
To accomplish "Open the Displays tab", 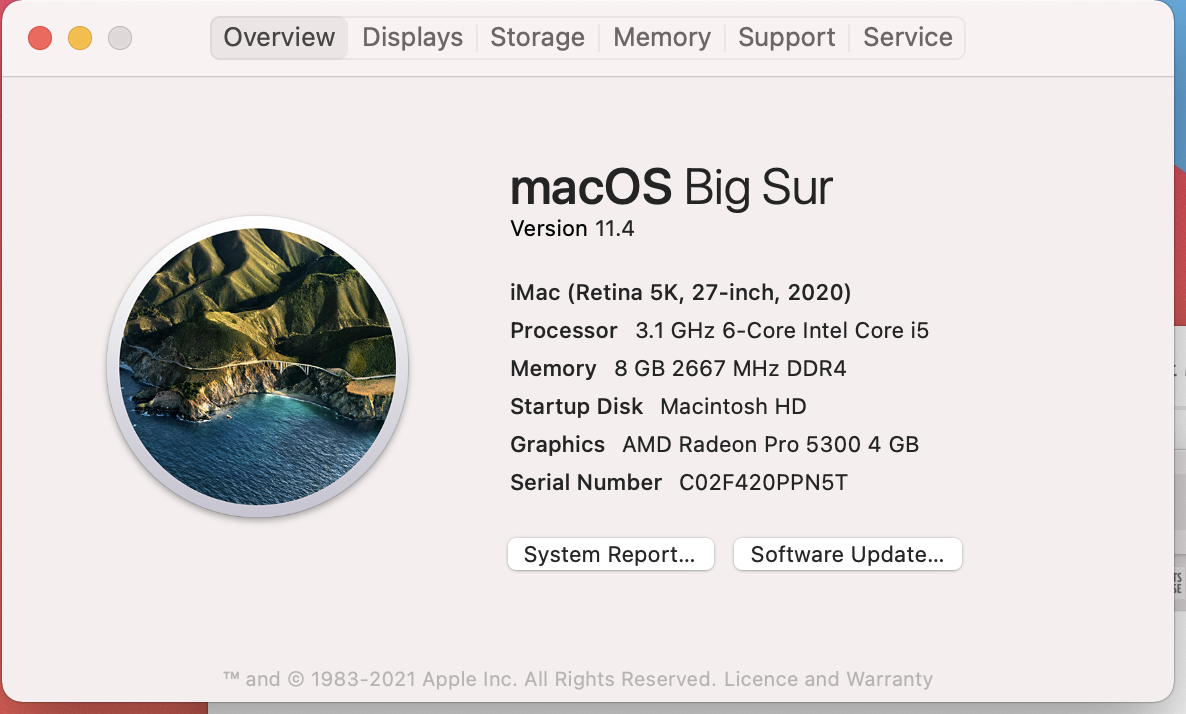I will pos(412,38).
